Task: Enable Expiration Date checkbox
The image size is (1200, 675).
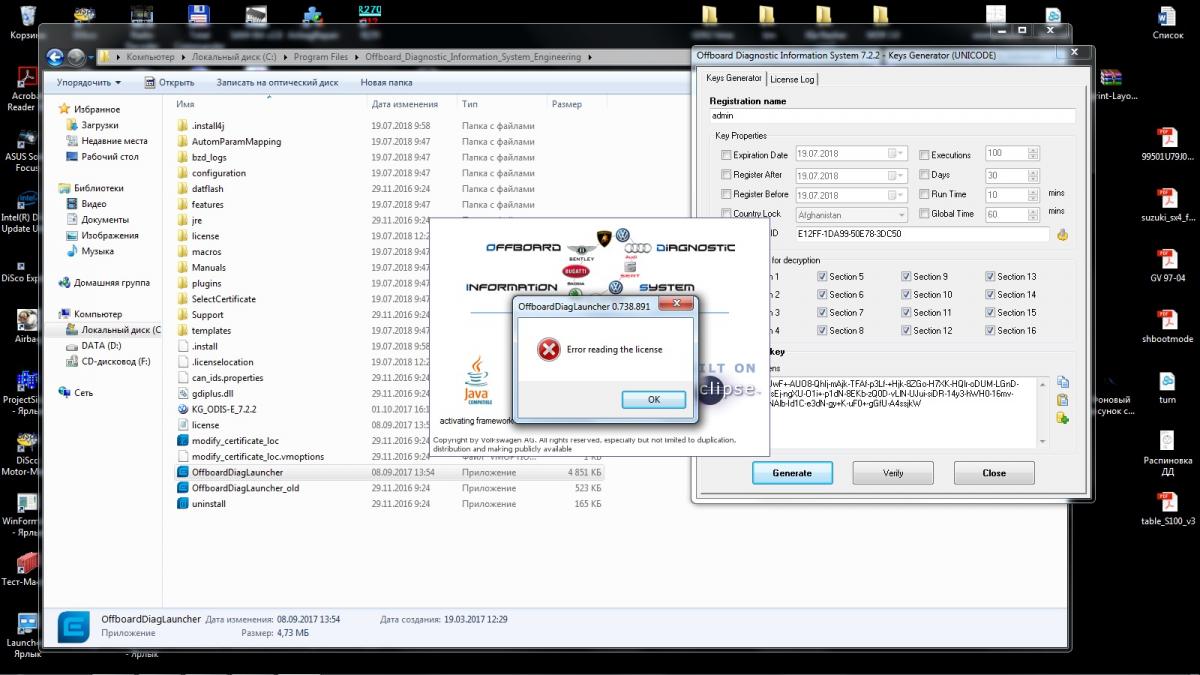Action: pyautogui.click(x=726, y=155)
